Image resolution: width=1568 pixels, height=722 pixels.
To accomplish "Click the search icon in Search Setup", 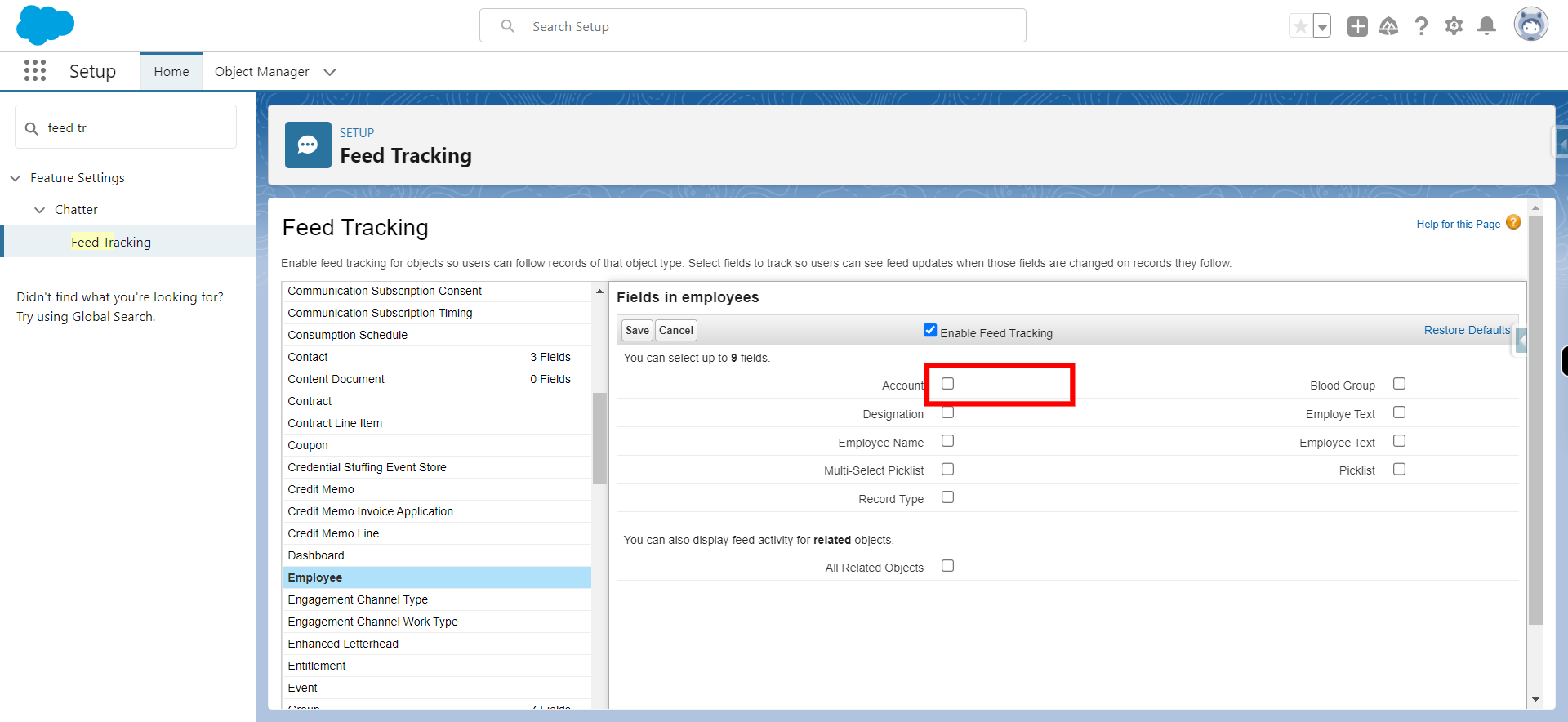I will [507, 26].
